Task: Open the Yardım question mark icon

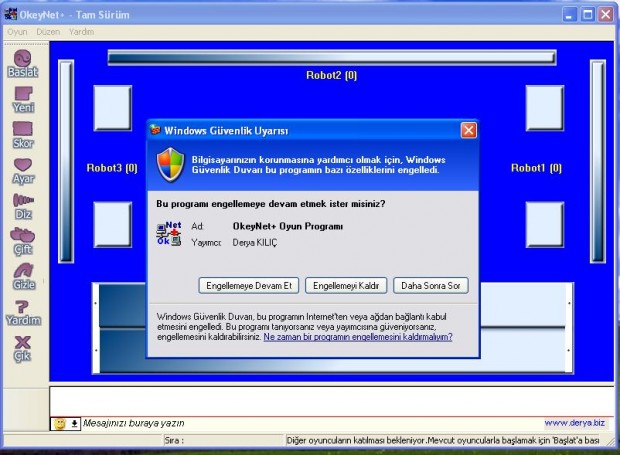Action: pos(23,312)
